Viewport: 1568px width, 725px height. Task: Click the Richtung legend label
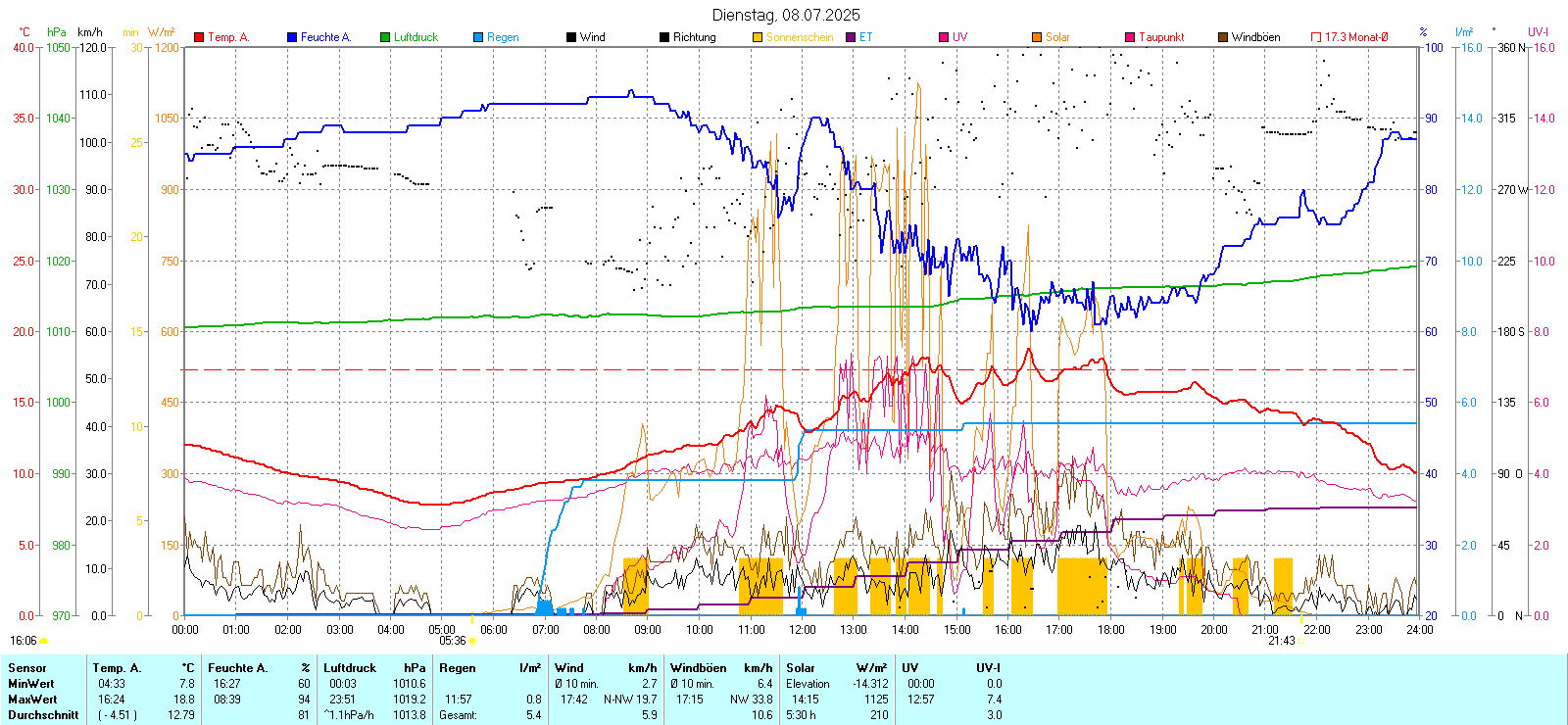694,37
